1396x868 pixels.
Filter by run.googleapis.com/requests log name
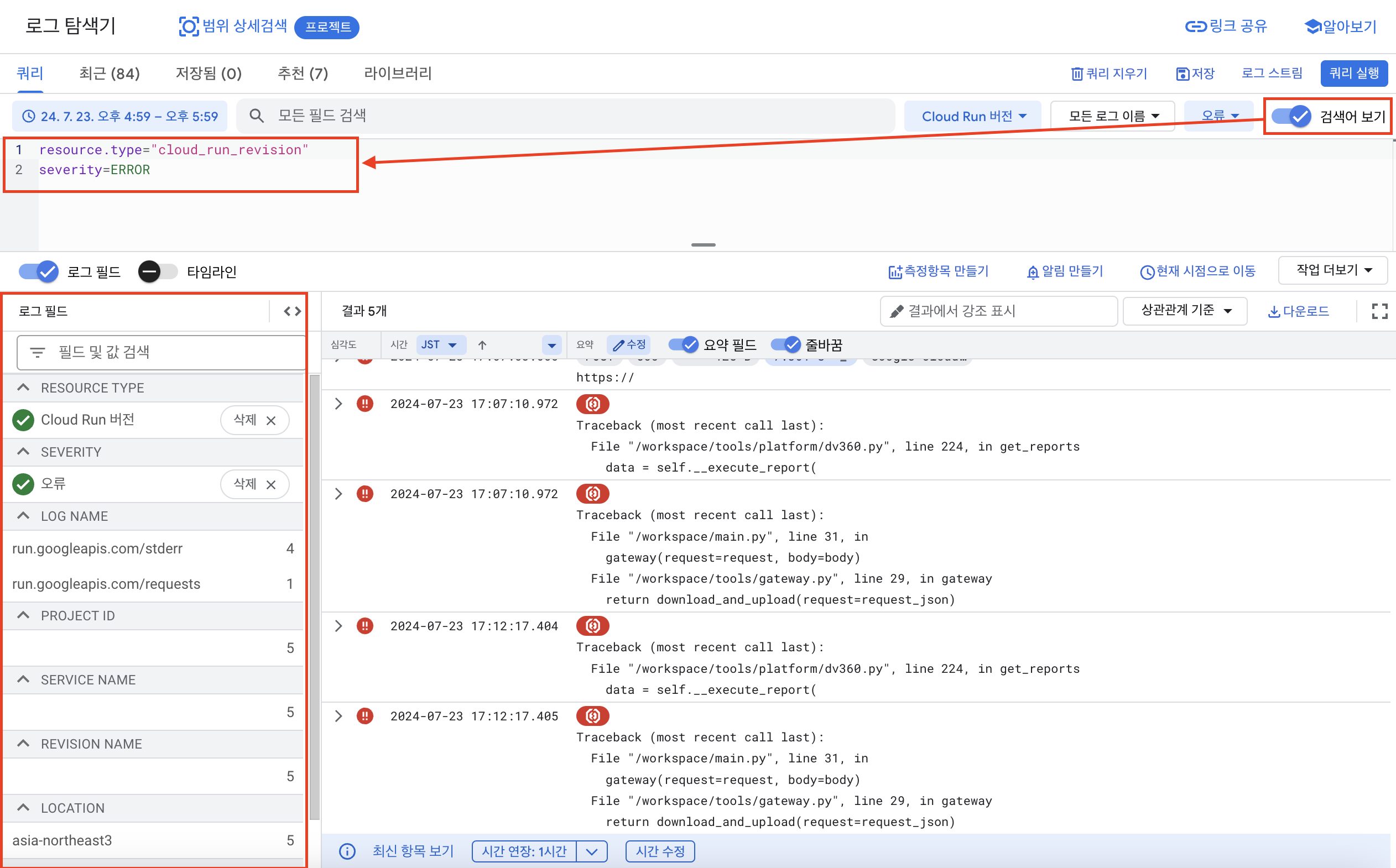point(153,584)
